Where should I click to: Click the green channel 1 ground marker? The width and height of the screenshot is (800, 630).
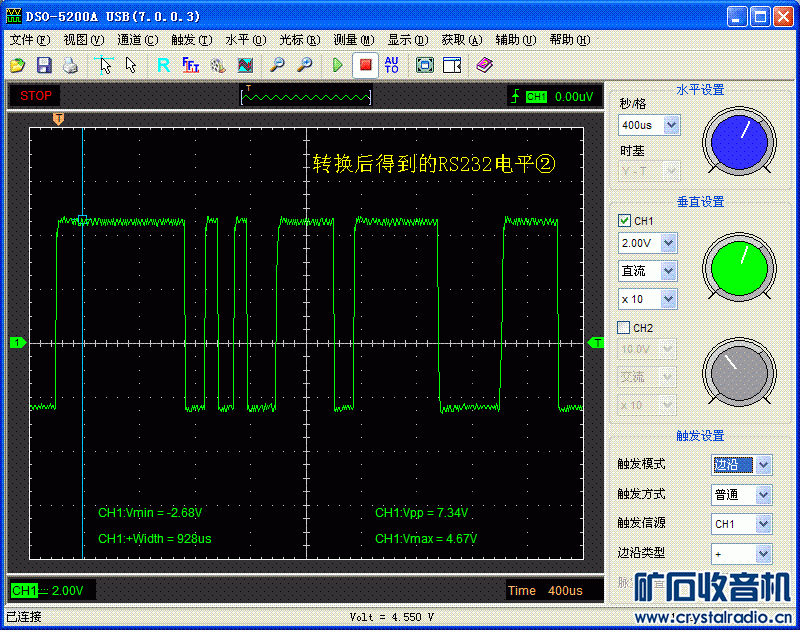coord(18,343)
